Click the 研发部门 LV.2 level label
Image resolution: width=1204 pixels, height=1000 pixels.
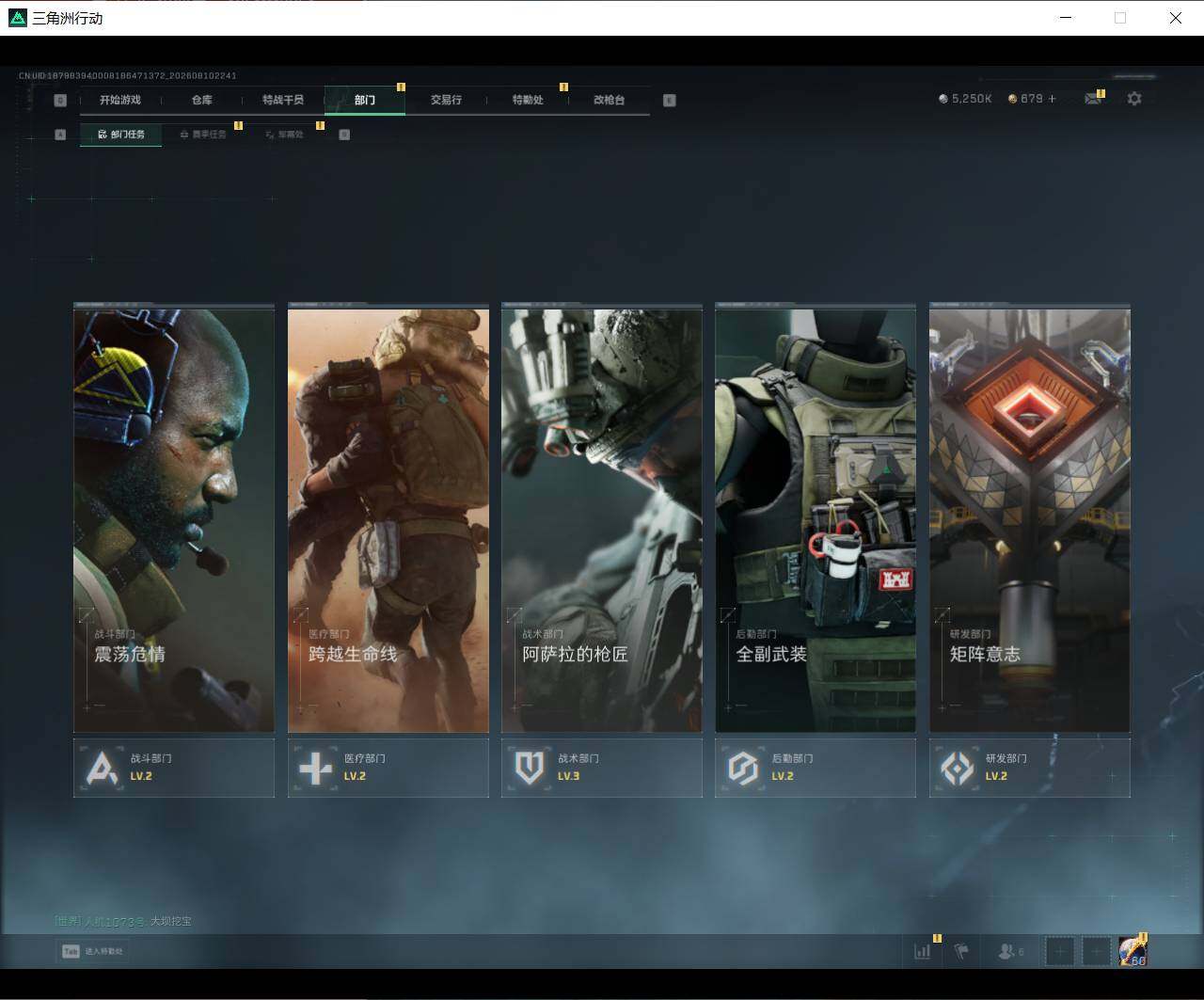tap(996, 777)
